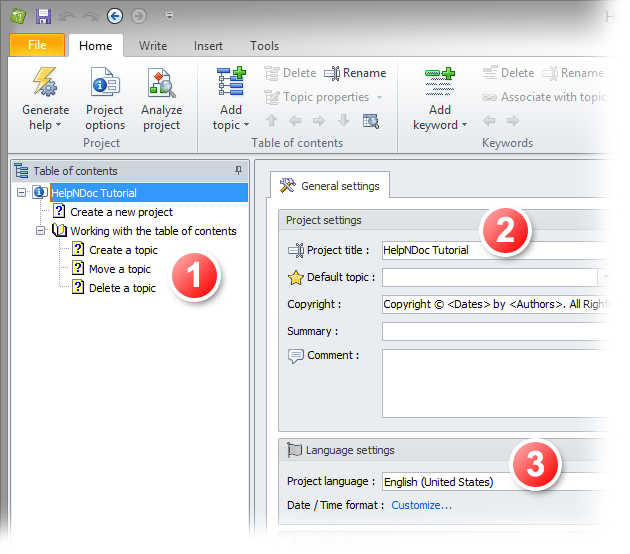The height and width of the screenshot is (554, 630).
Task: Open the quick access toolbar customize dropdown
Action: (170, 16)
